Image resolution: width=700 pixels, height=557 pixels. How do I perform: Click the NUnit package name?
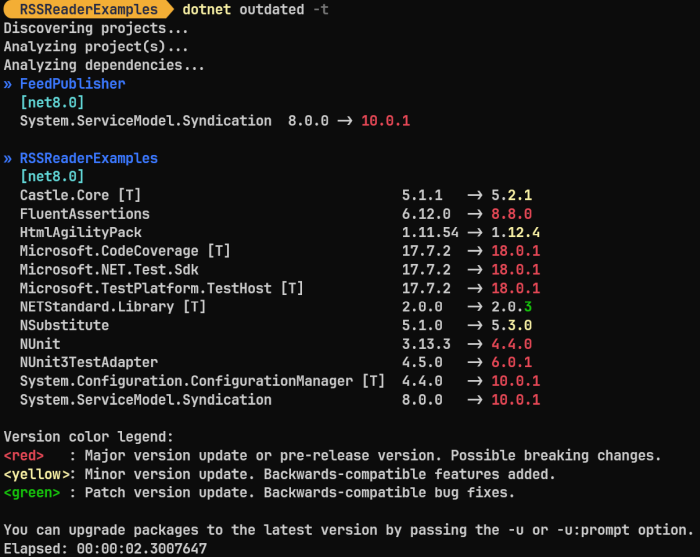click(x=40, y=344)
